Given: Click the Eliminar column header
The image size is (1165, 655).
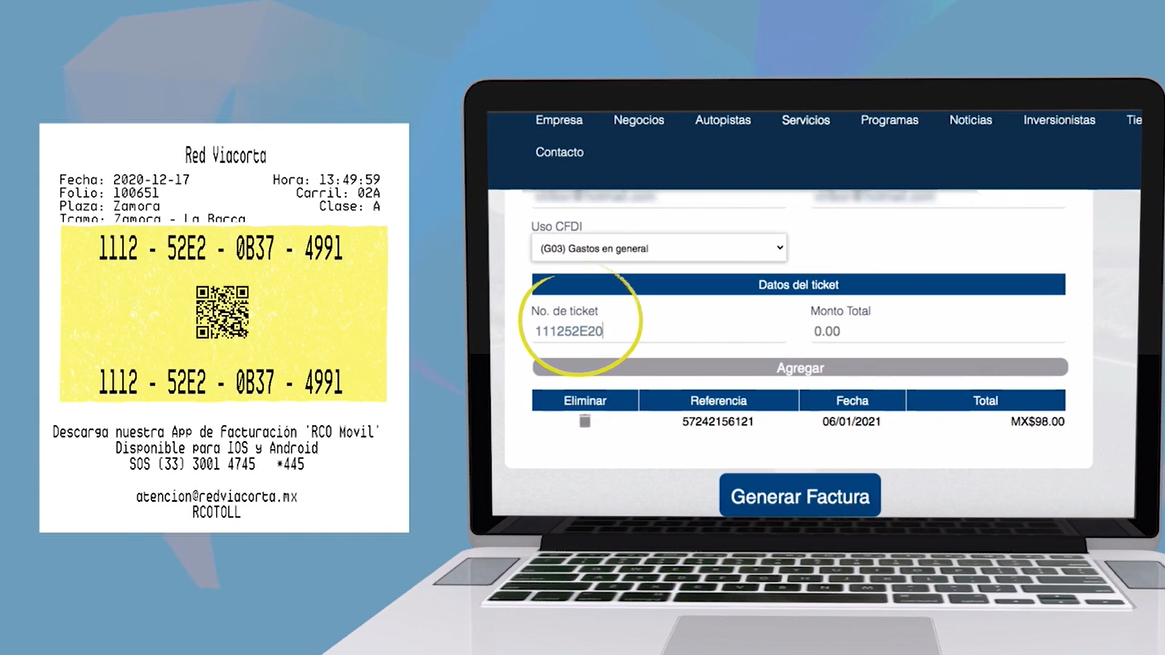Looking at the screenshot, I should pyautogui.click(x=585, y=400).
